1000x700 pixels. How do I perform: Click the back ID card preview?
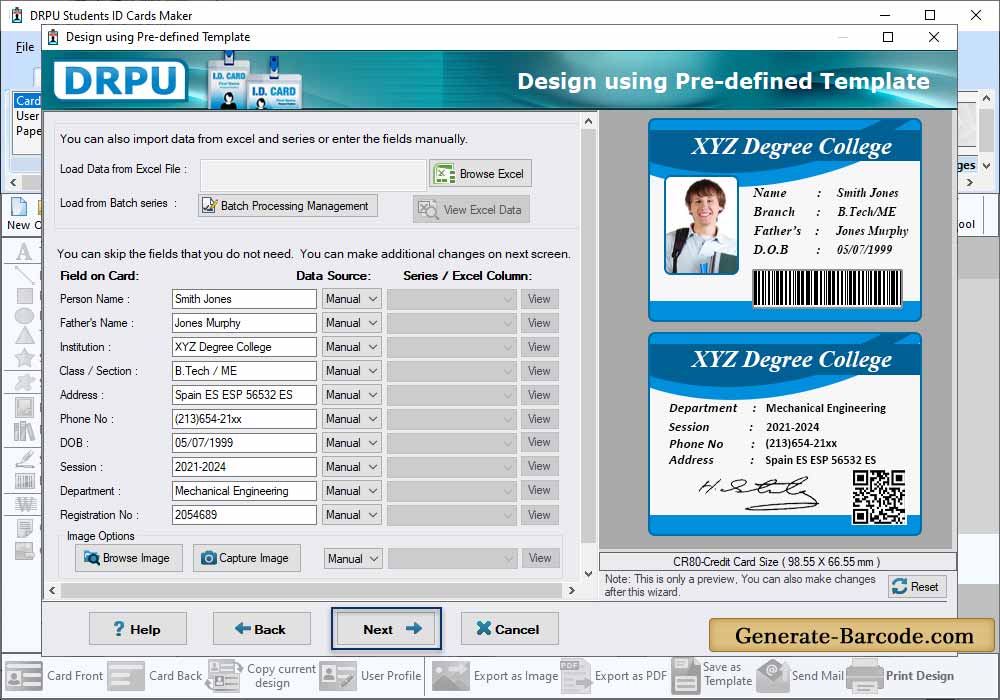(x=784, y=434)
